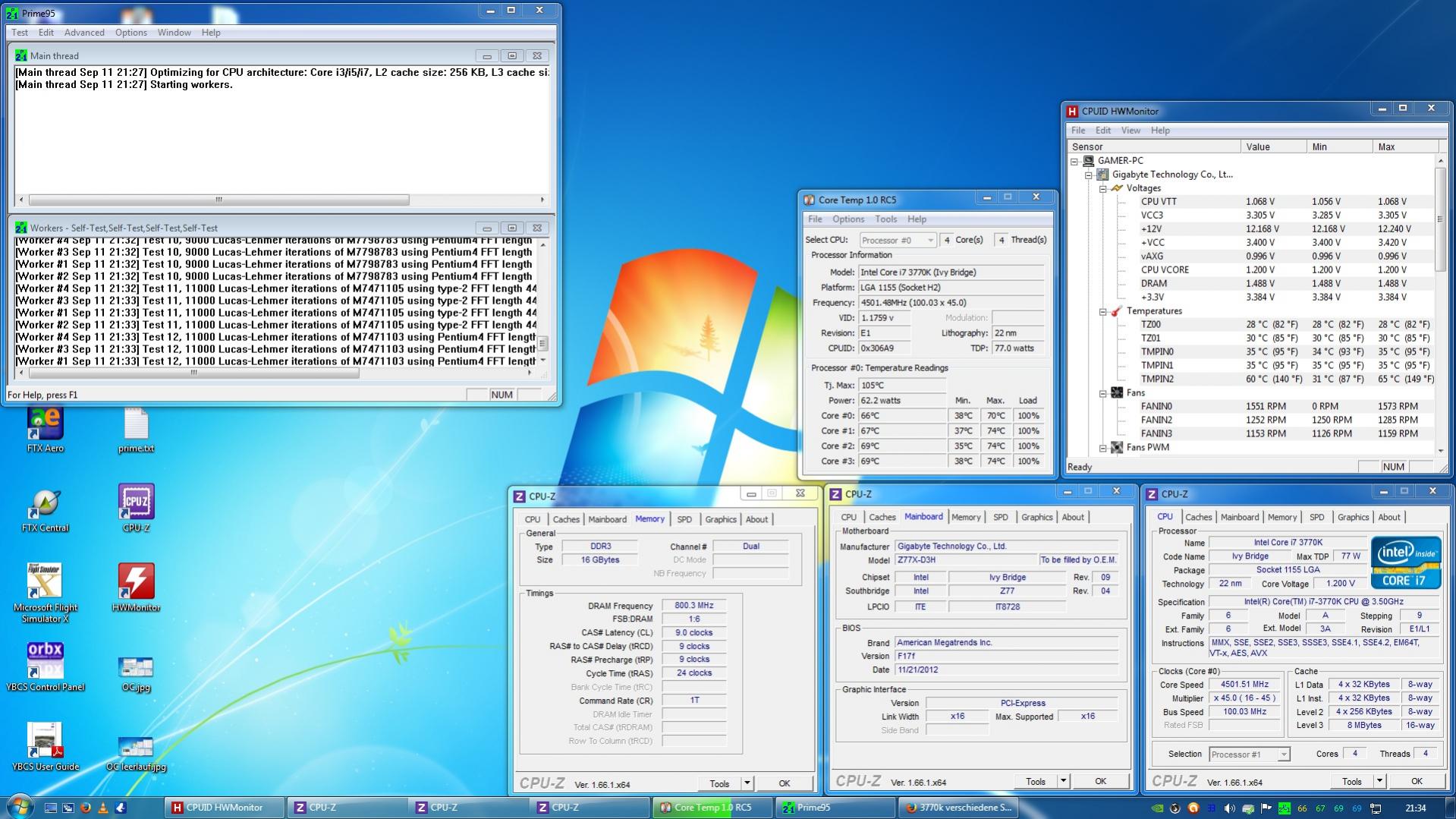Screen dimensions: 1456x819
Task: Open the About tab in CPU-Z Memory window
Action: [756, 520]
